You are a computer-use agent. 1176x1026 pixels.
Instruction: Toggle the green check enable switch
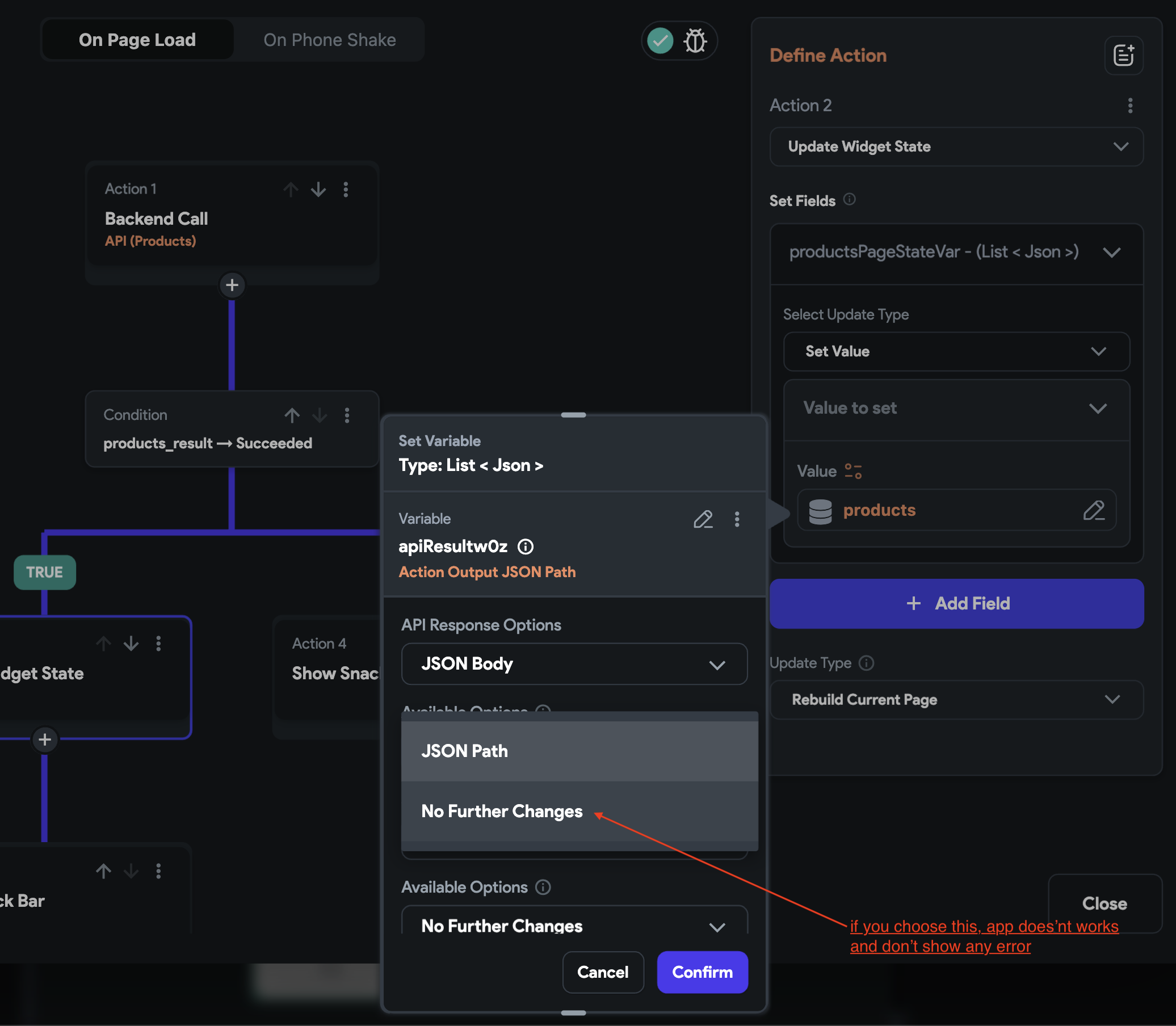click(659, 41)
